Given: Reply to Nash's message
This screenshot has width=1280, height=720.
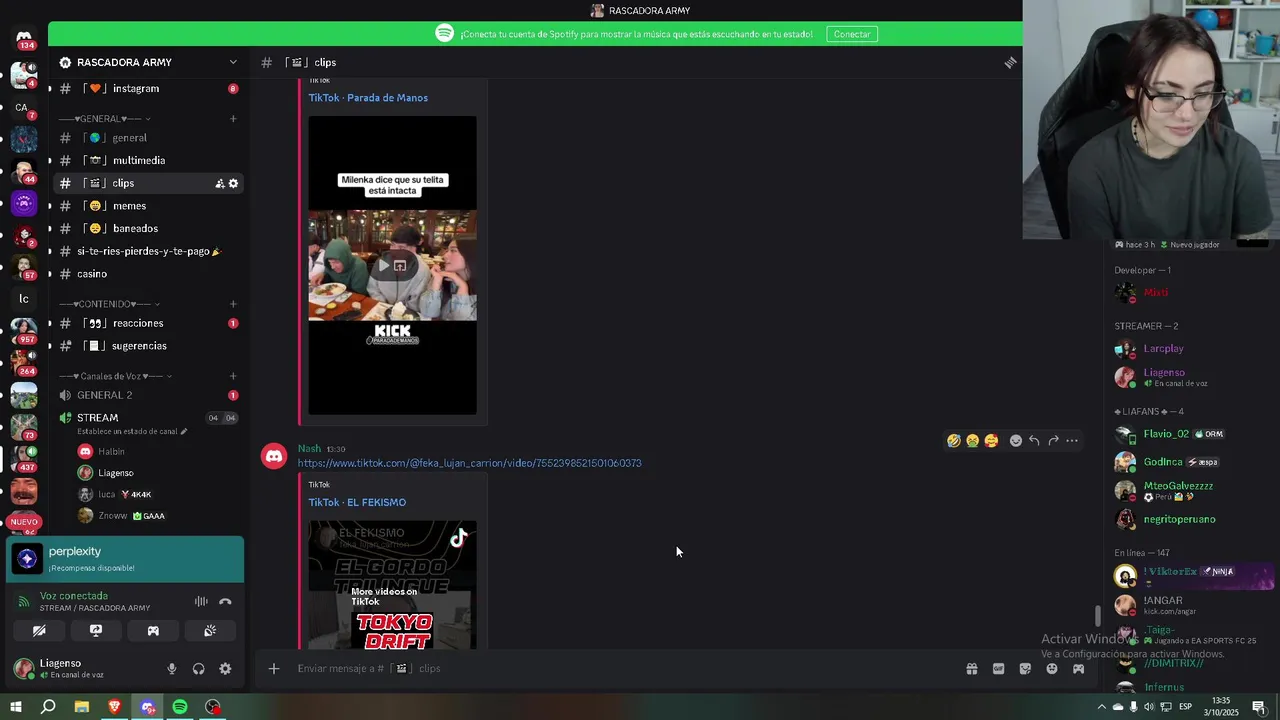Looking at the screenshot, I should [x=1034, y=441].
